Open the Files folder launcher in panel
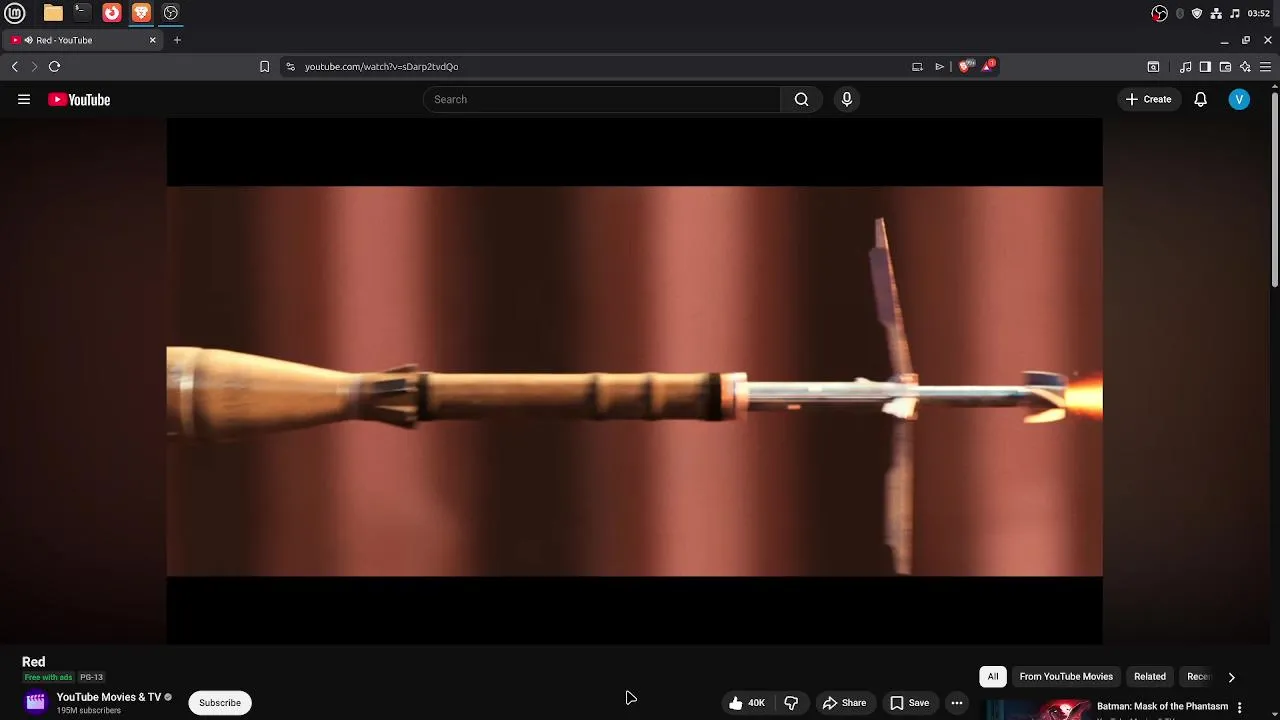 pos(53,13)
